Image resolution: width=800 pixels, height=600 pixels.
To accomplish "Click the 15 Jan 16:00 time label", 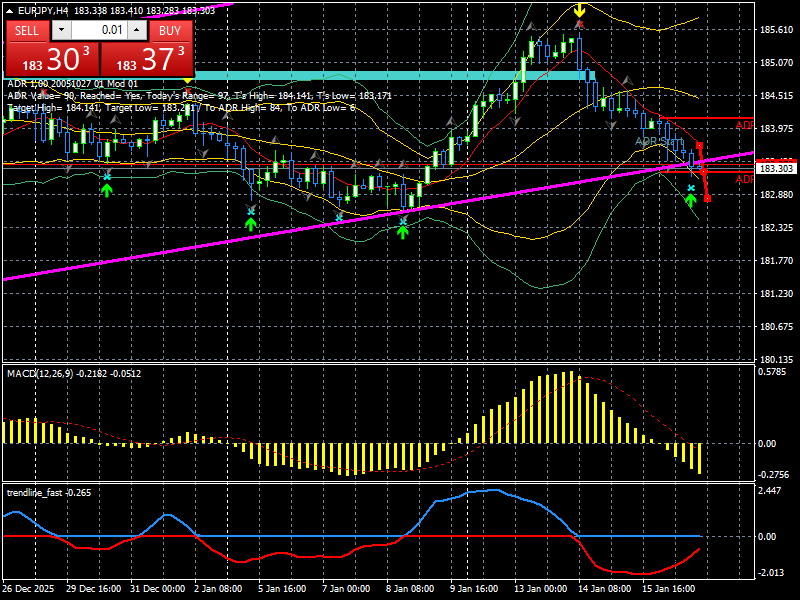I will pyautogui.click(x=668, y=589).
